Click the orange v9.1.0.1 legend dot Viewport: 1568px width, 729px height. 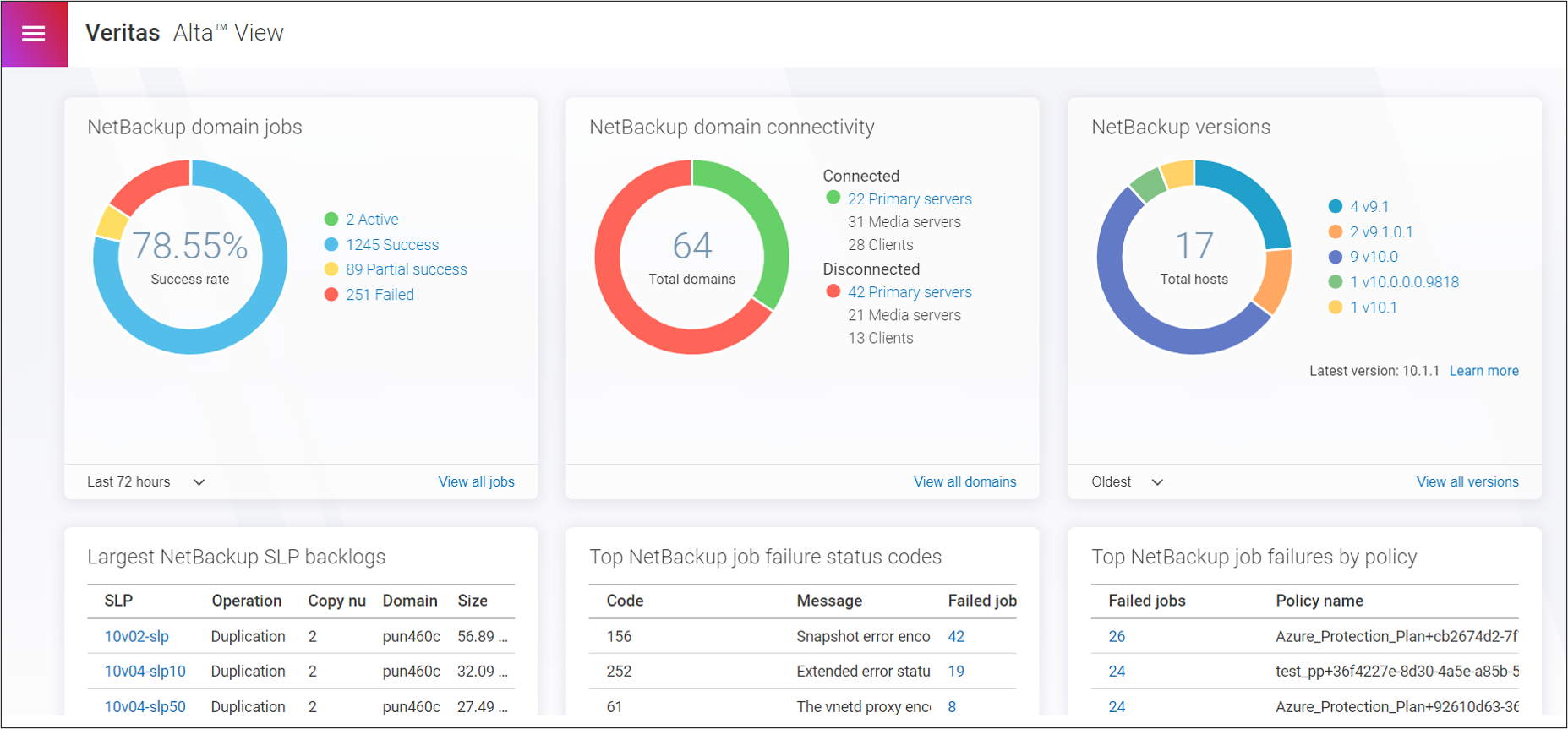pos(1336,231)
